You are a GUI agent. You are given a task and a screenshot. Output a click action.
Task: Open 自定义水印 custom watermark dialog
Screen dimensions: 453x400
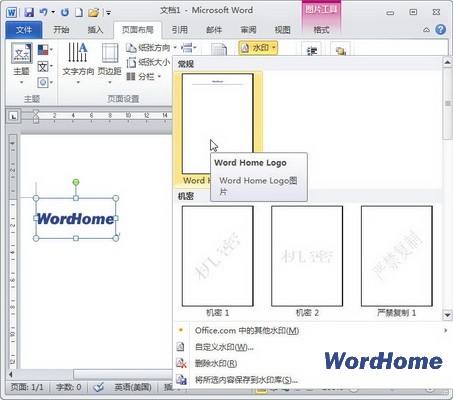pyautogui.click(x=312, y=347)
